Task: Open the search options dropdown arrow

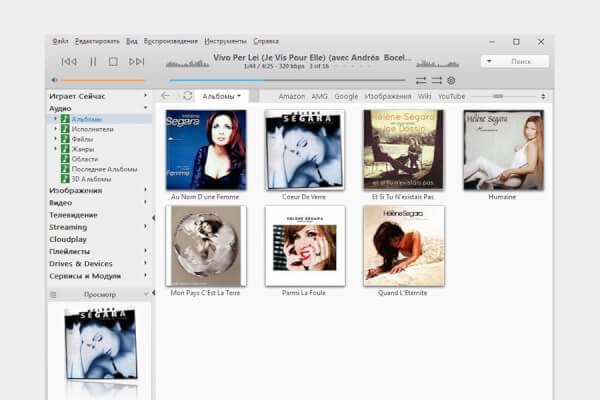Action: coord(489,61)
